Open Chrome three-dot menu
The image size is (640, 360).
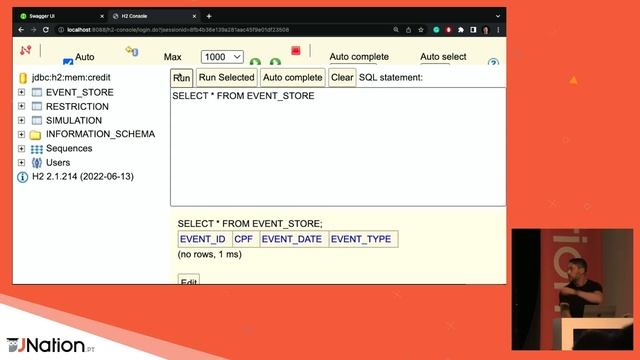tap(498, 30)
